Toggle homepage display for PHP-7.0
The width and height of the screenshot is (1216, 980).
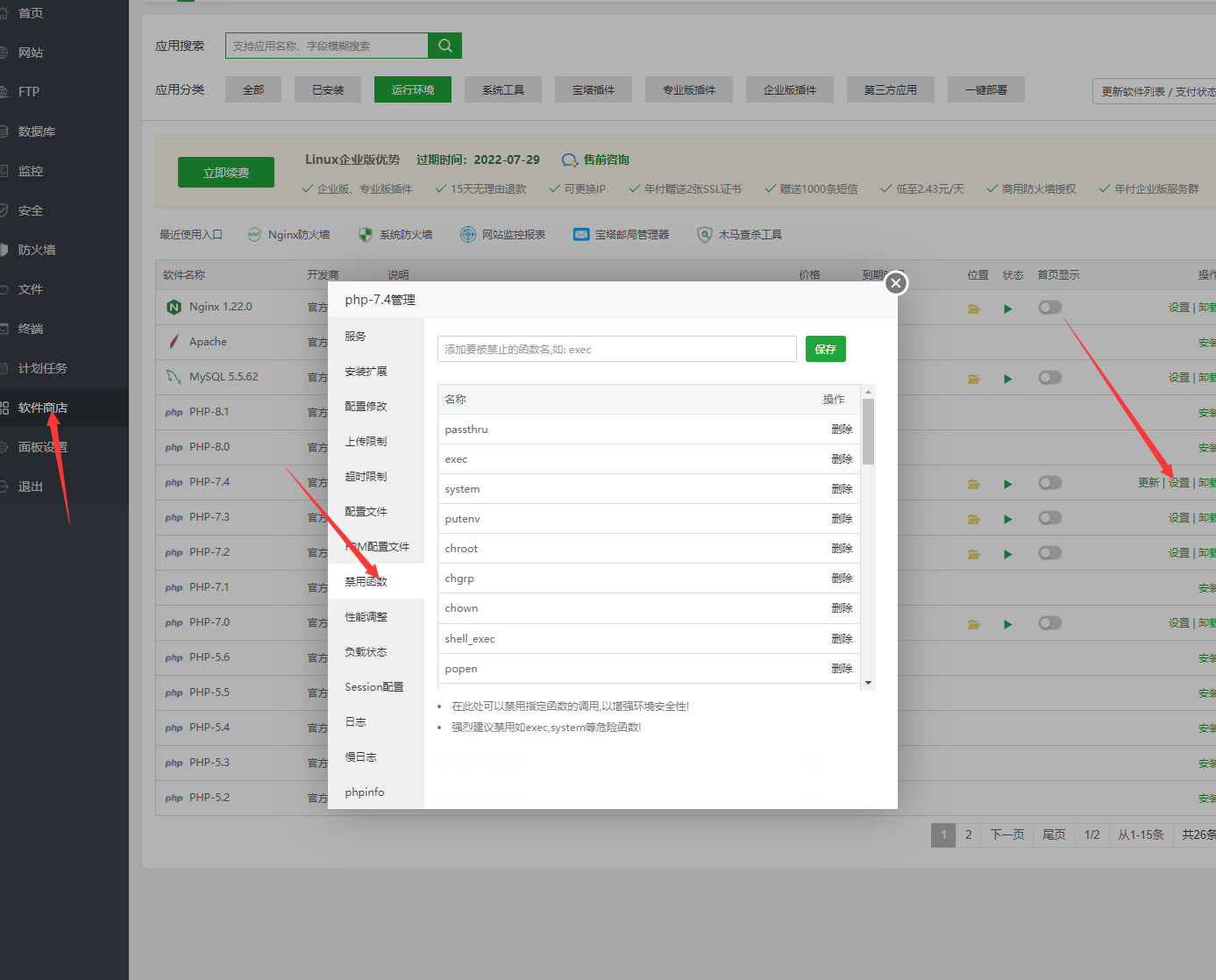(1049, 623)
